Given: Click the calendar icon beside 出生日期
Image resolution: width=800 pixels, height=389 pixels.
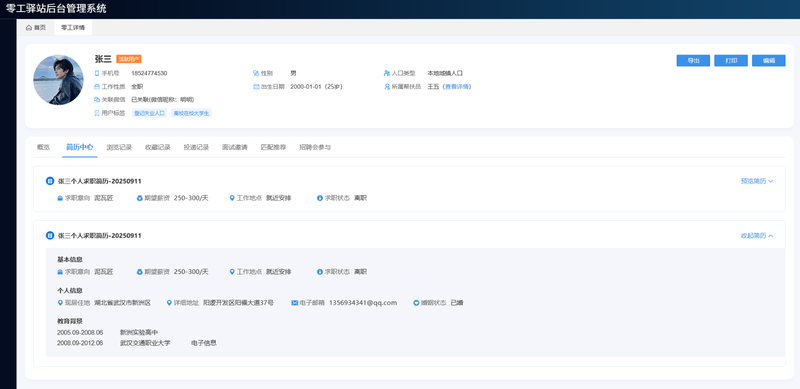Looking at the screenshot, I should point(256,87).
